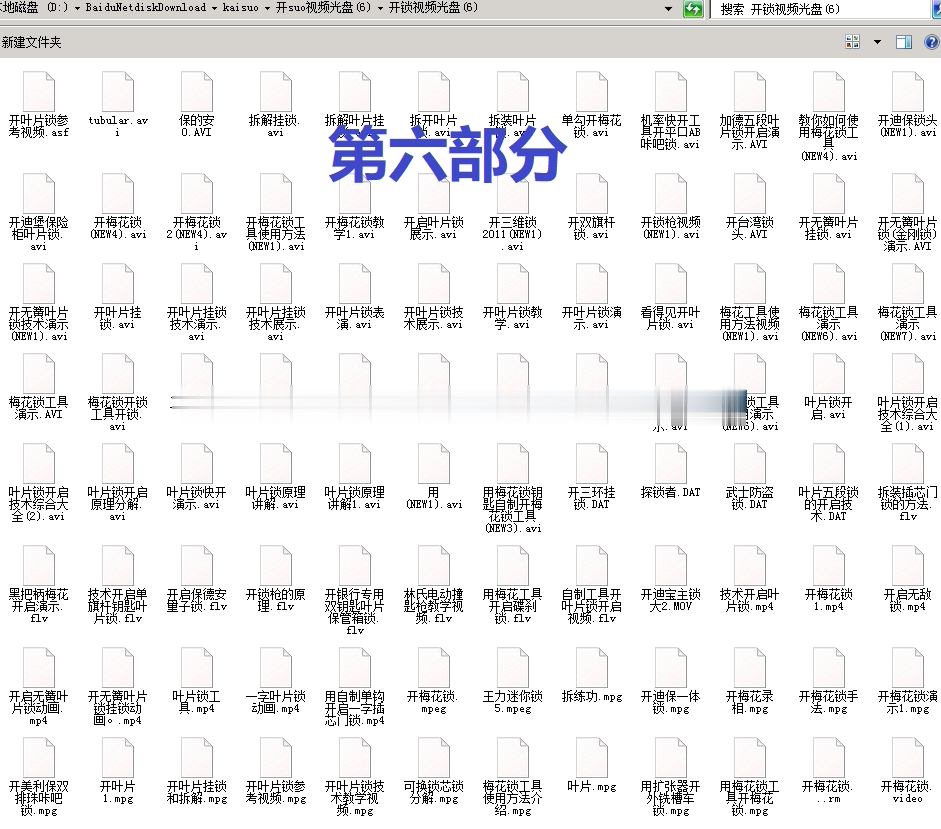The width and height of the screenshot is (941, 829).
Task: Open Help with the question mark icon
Action: point(932,41)
